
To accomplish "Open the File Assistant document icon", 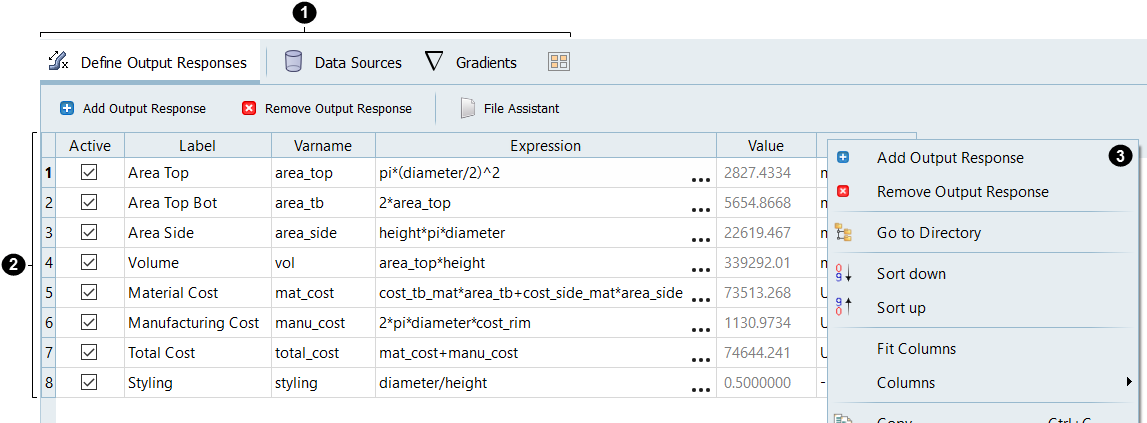I will pos(467,108).
